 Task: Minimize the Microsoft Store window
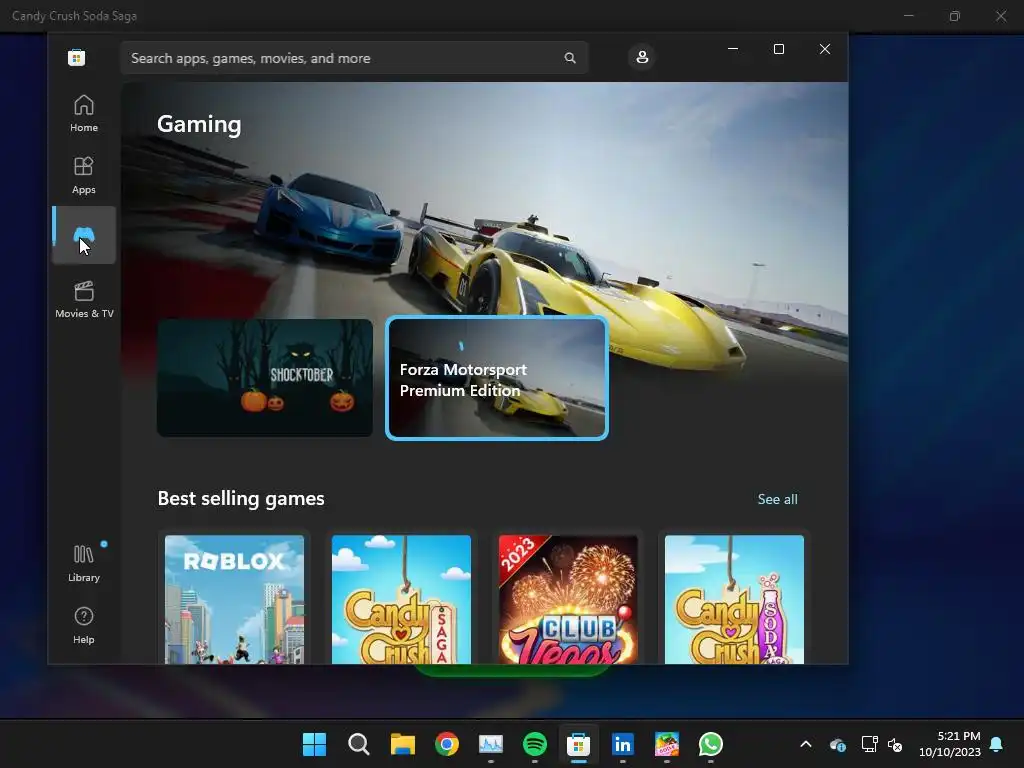point(733,49)
